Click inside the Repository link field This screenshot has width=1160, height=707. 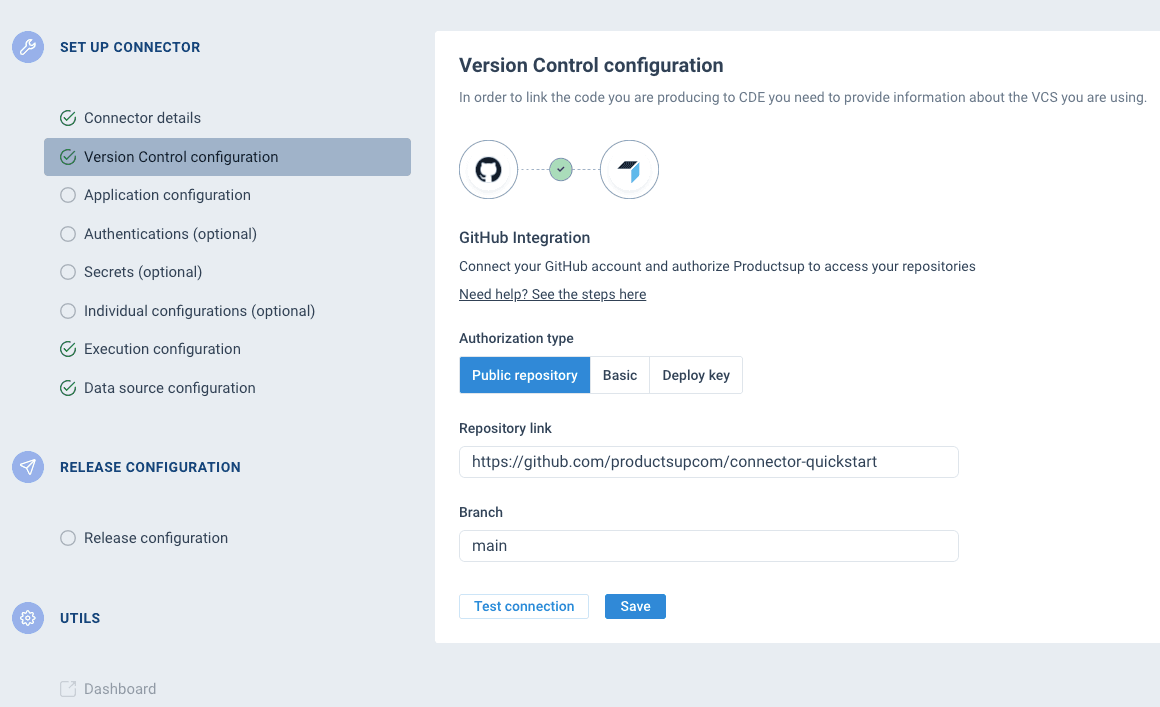click(708, 462)
